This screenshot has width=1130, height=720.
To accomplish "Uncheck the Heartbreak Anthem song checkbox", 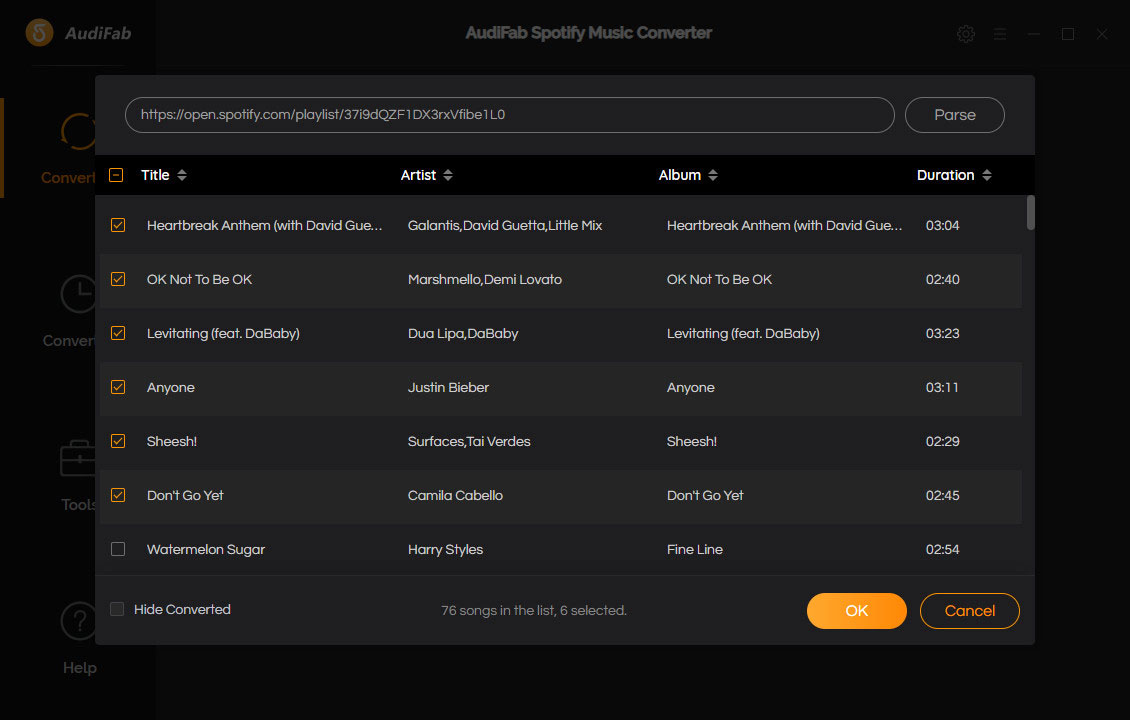I will coord(118,225).
